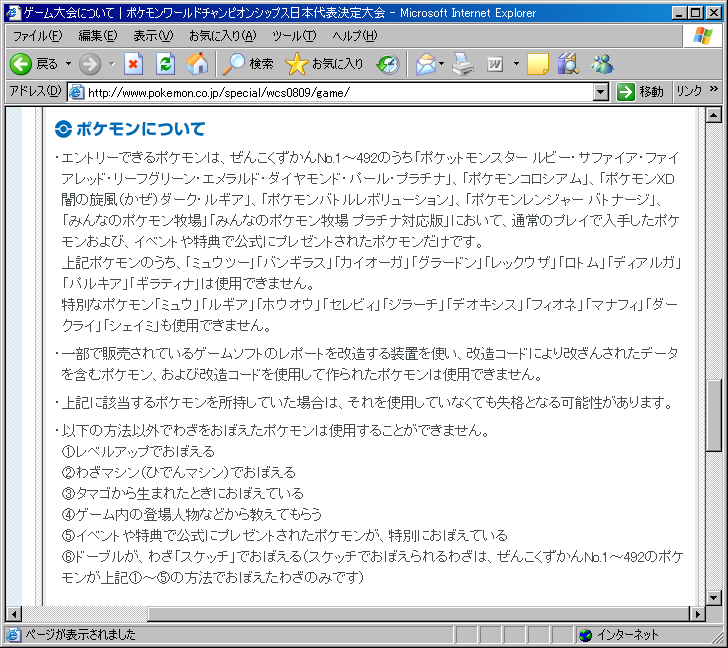Click the greyed Forward arrow button

pos(90,64)
